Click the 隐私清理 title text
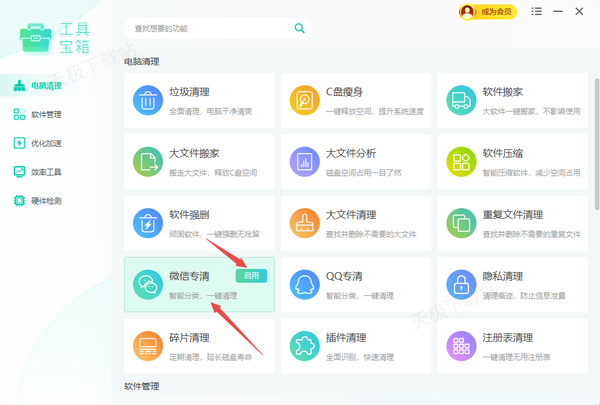Image resolution: width=600 pixels, height=405 pixels. [x=502, y=276]
